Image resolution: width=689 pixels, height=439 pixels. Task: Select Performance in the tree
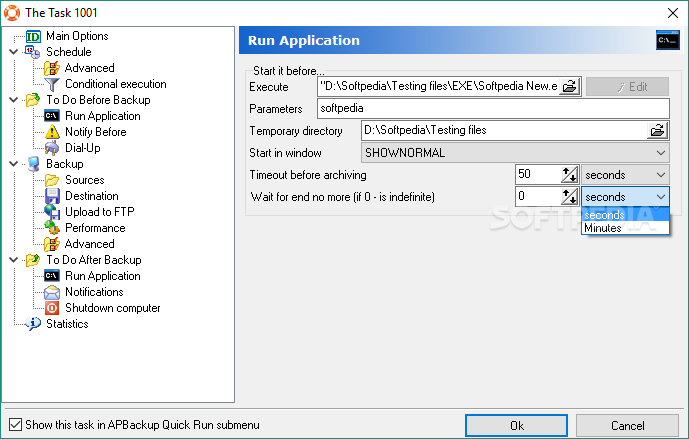95,228
